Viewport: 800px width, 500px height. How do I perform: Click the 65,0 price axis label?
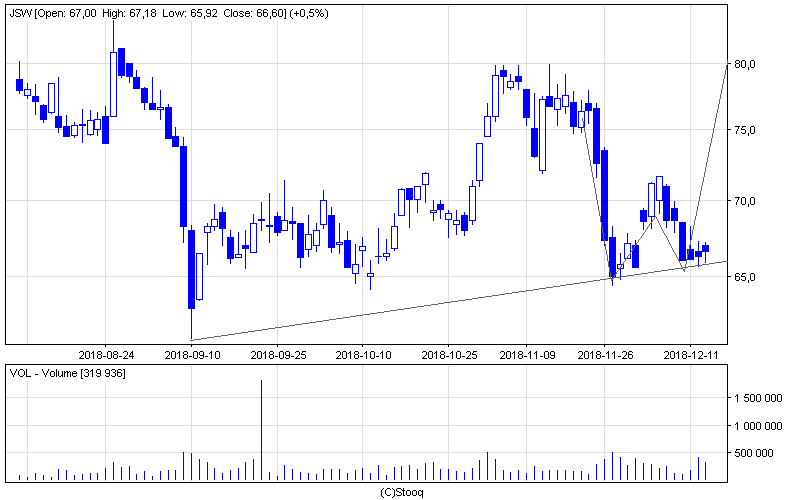pyautogui.click(x=745, y=277)
